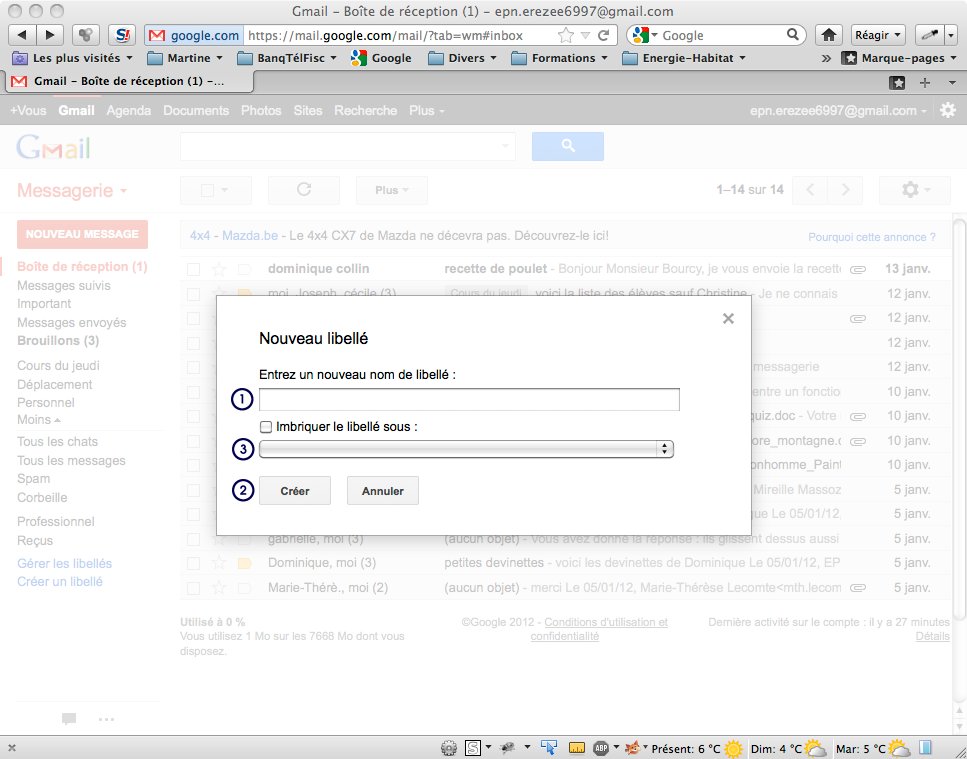The image size is (967, 759).
Task: Click the red S! toolbar icon
Action: coord(122,35)
